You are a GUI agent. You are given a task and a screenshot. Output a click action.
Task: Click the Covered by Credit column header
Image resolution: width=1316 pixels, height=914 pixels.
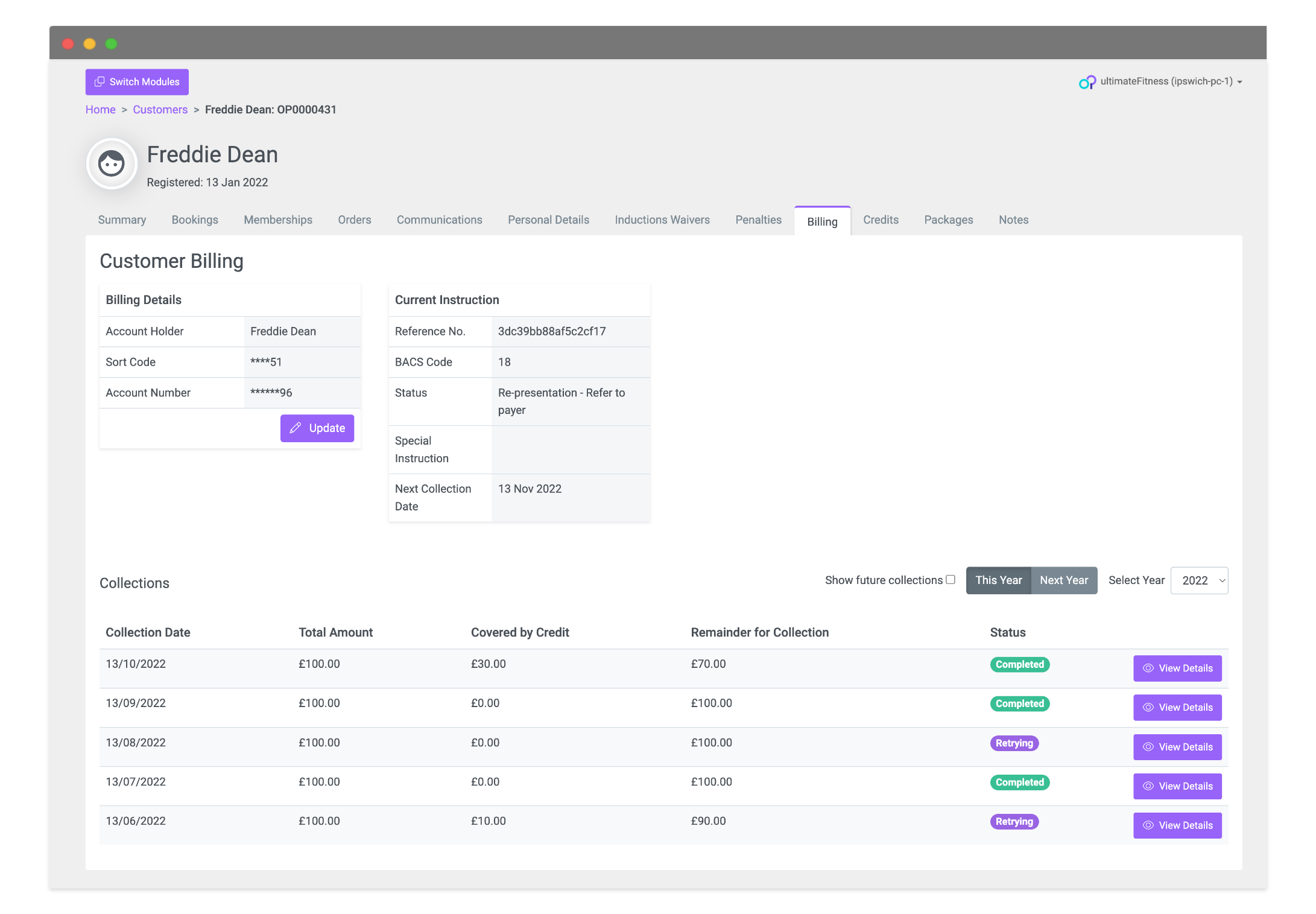(x=520, y=632)
